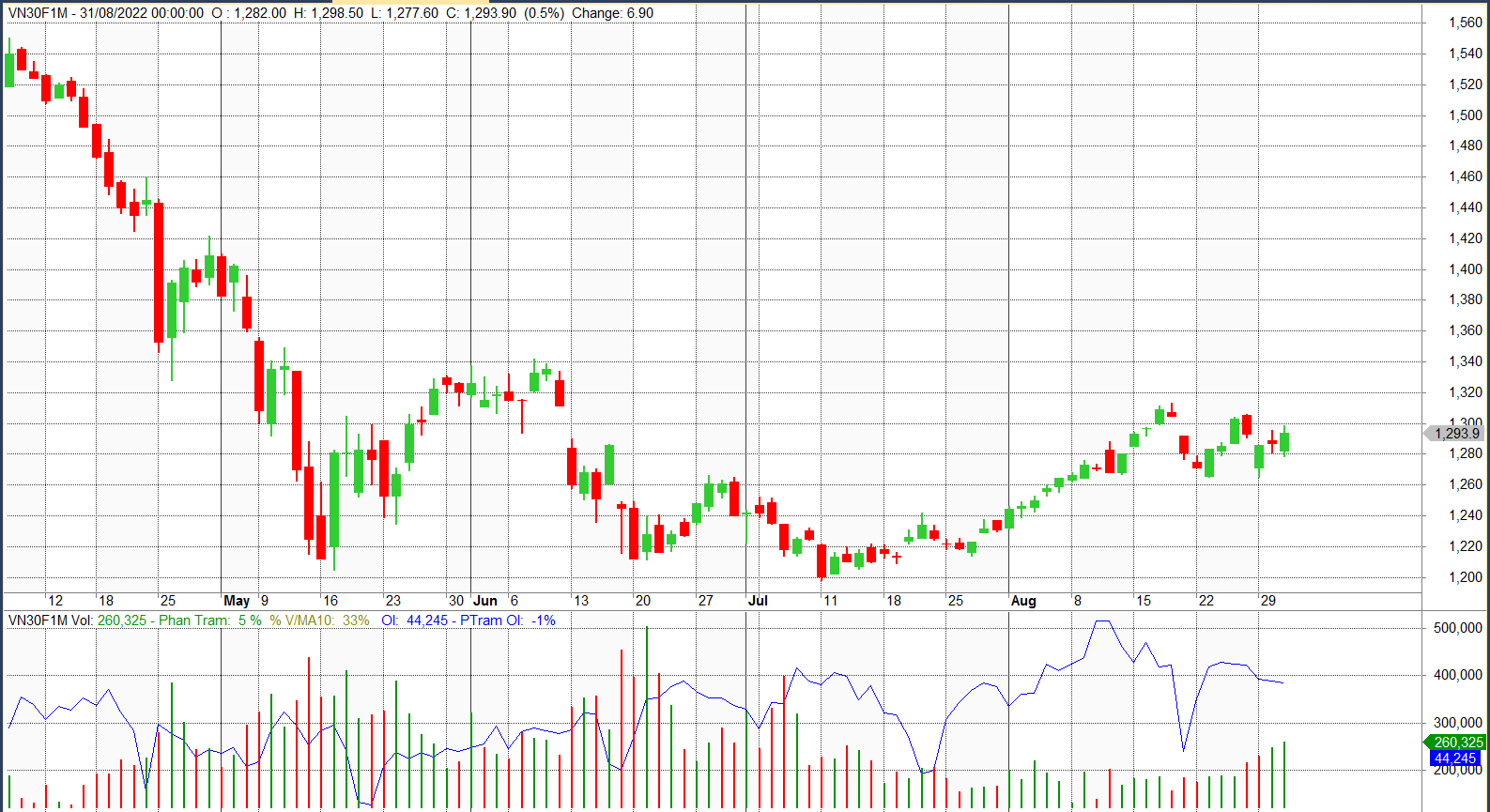The height and width of the screenshot is (812, 1490).
Task: Click the 400,000 volume axis label
Action: point(1458,675)
